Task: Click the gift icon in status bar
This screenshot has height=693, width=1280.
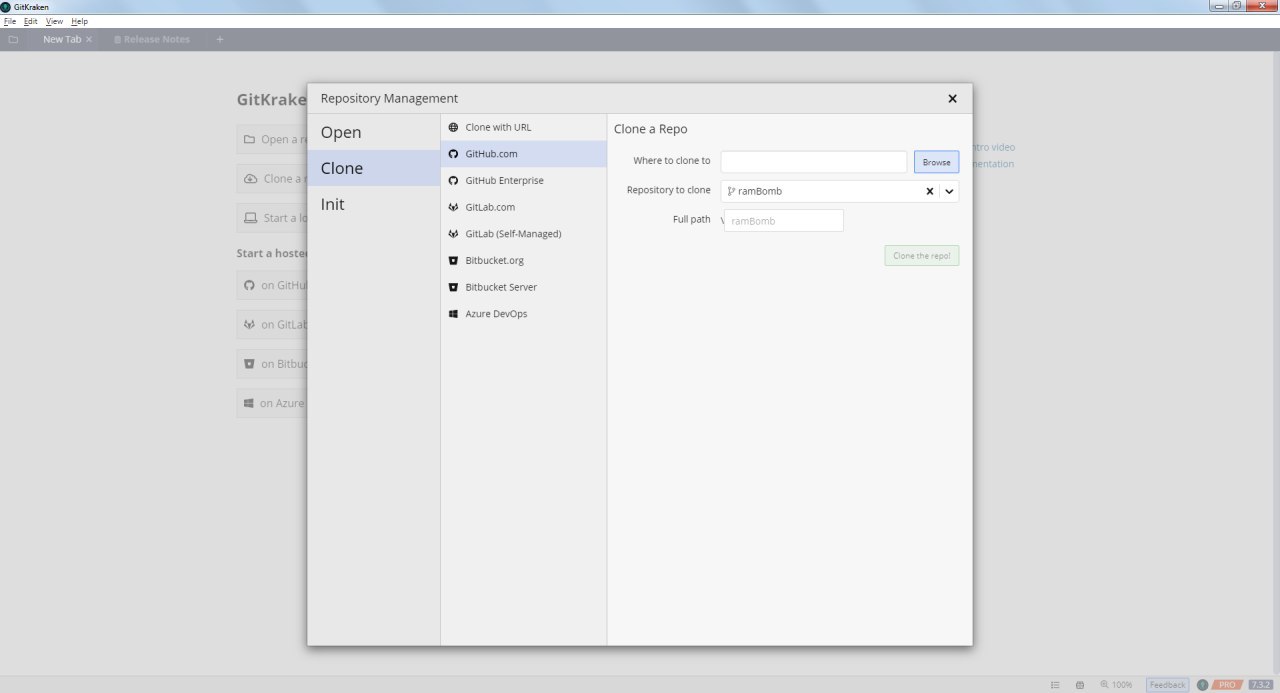Action: point(1080,685)
